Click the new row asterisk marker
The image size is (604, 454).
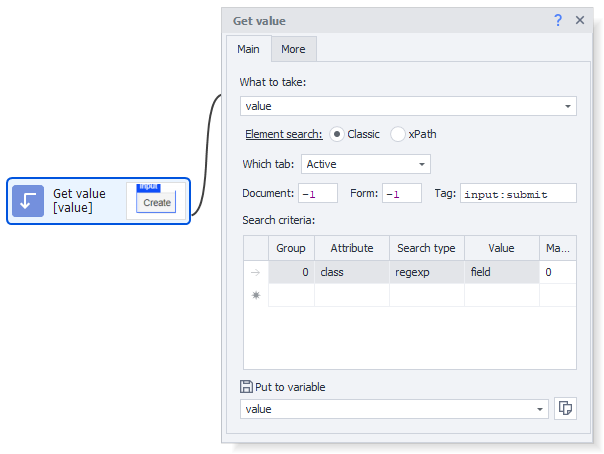tap(255, 296)
